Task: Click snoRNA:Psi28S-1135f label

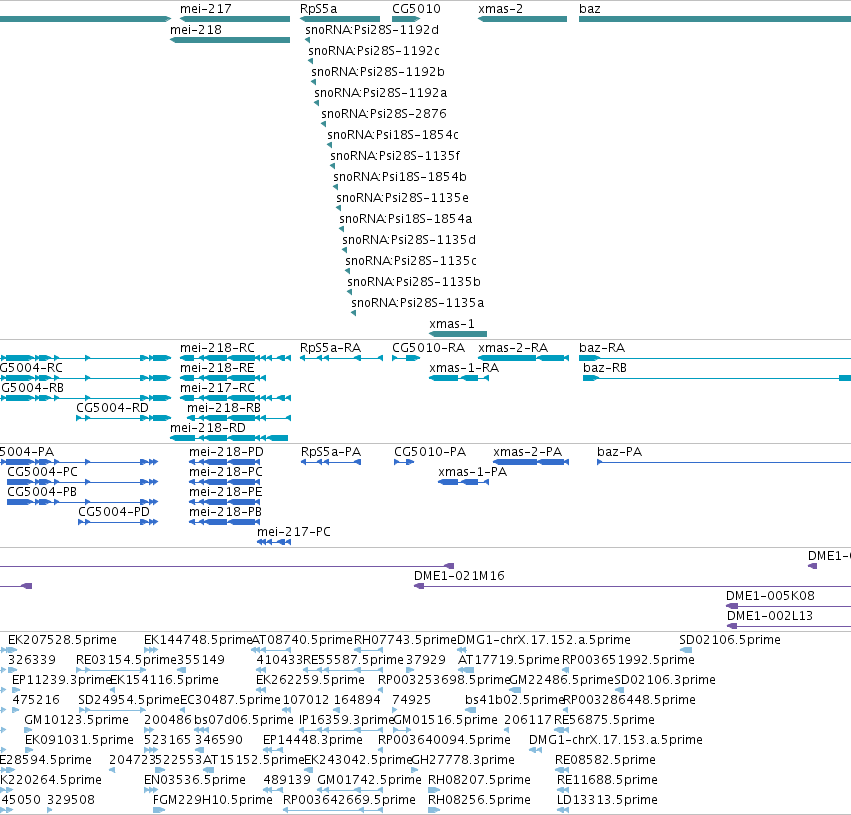Action: 395,156
